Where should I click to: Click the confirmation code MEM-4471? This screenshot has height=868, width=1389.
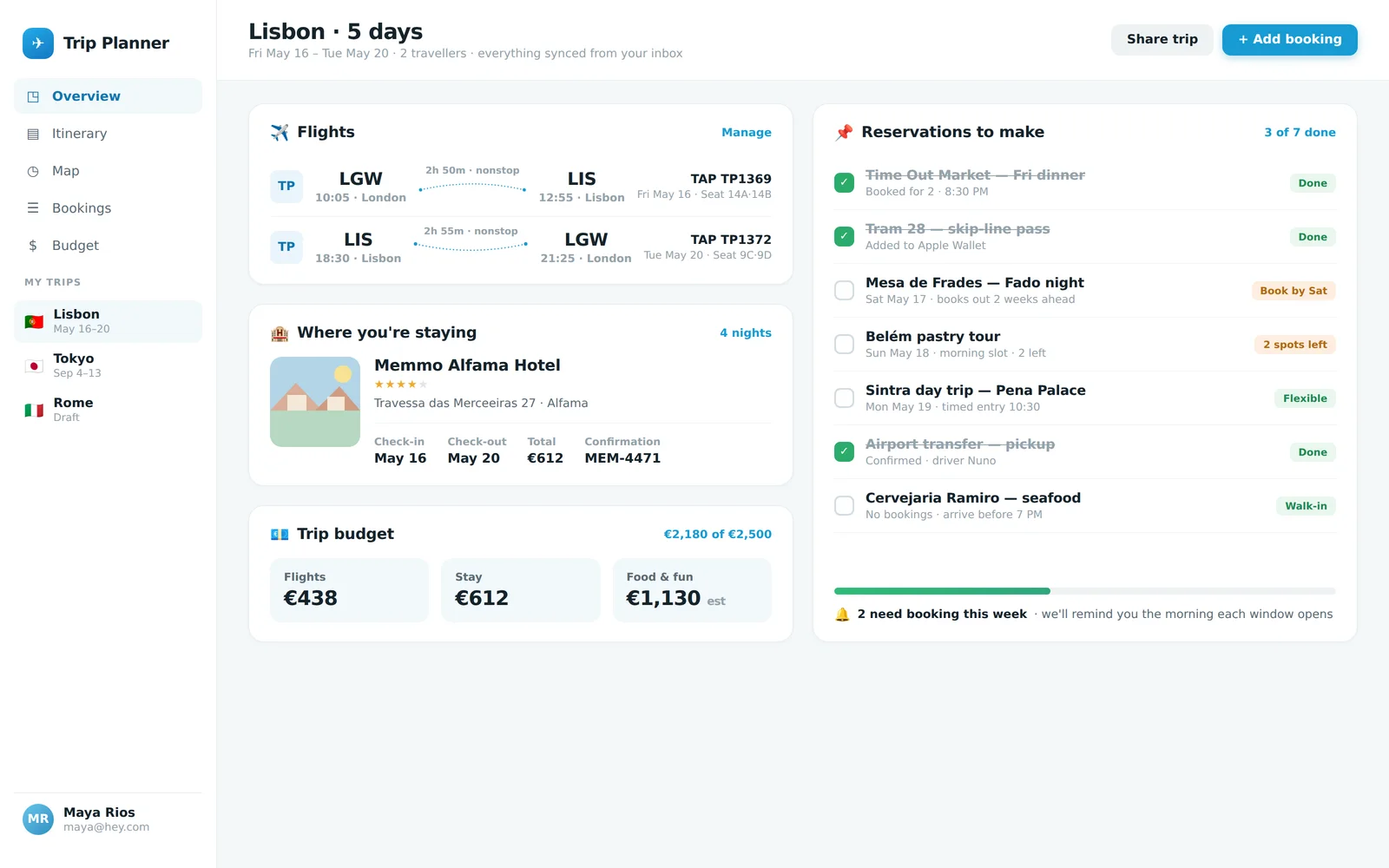click(622, 458)
